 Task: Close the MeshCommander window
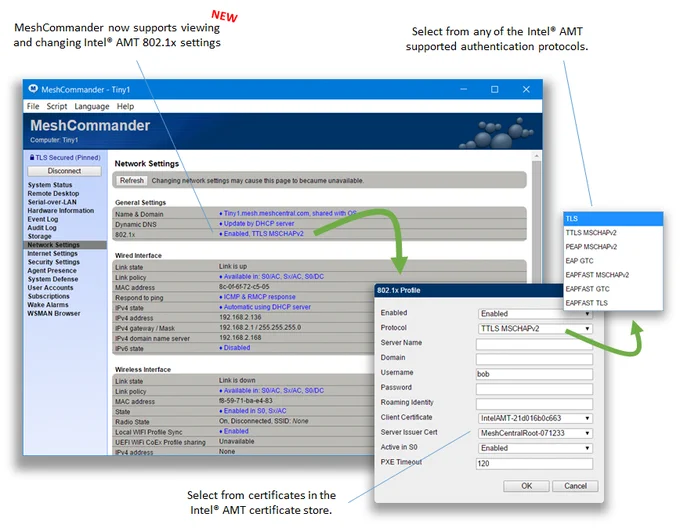(526, 89)
